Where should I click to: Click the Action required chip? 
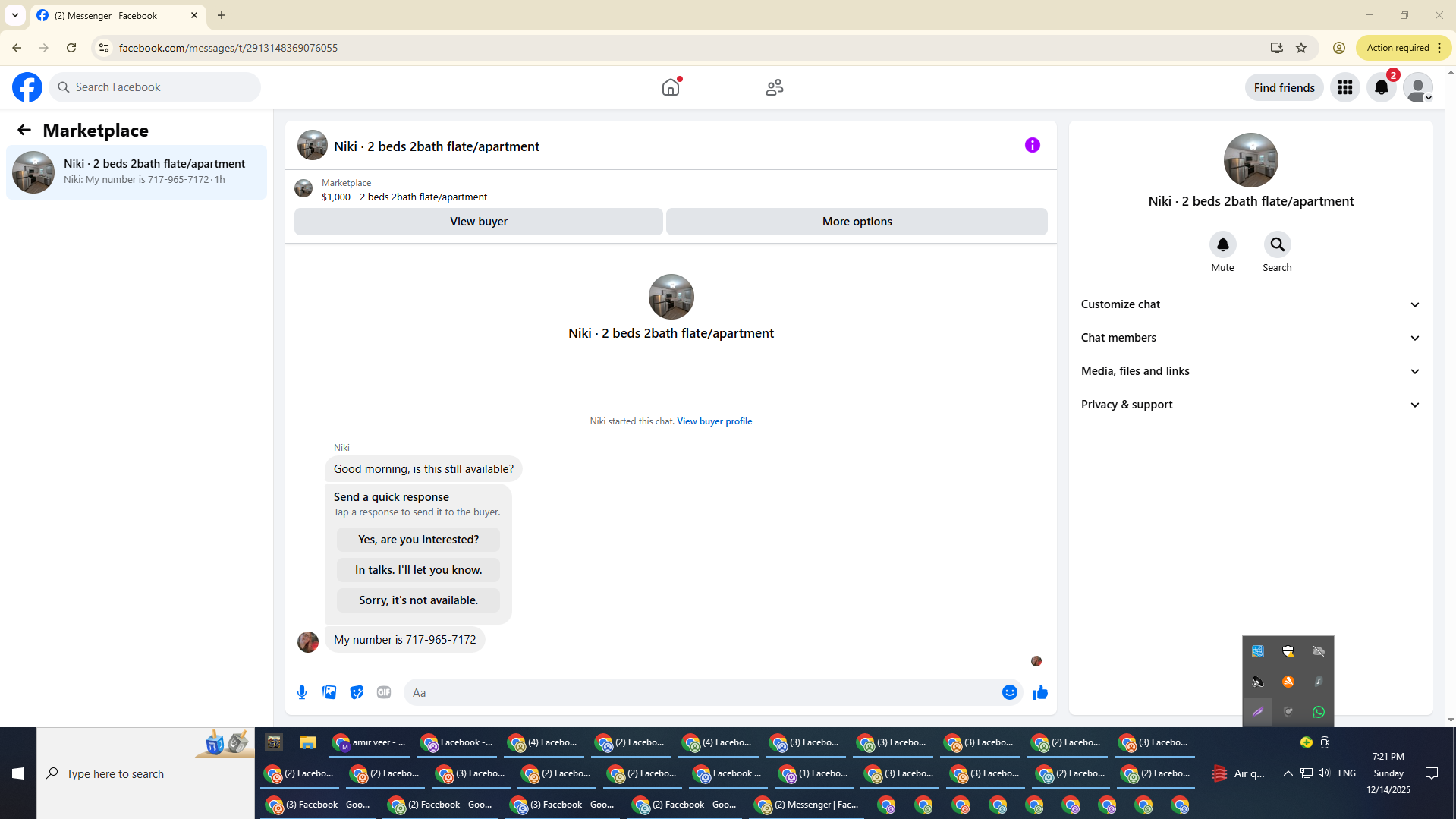tap(1404, 48)
